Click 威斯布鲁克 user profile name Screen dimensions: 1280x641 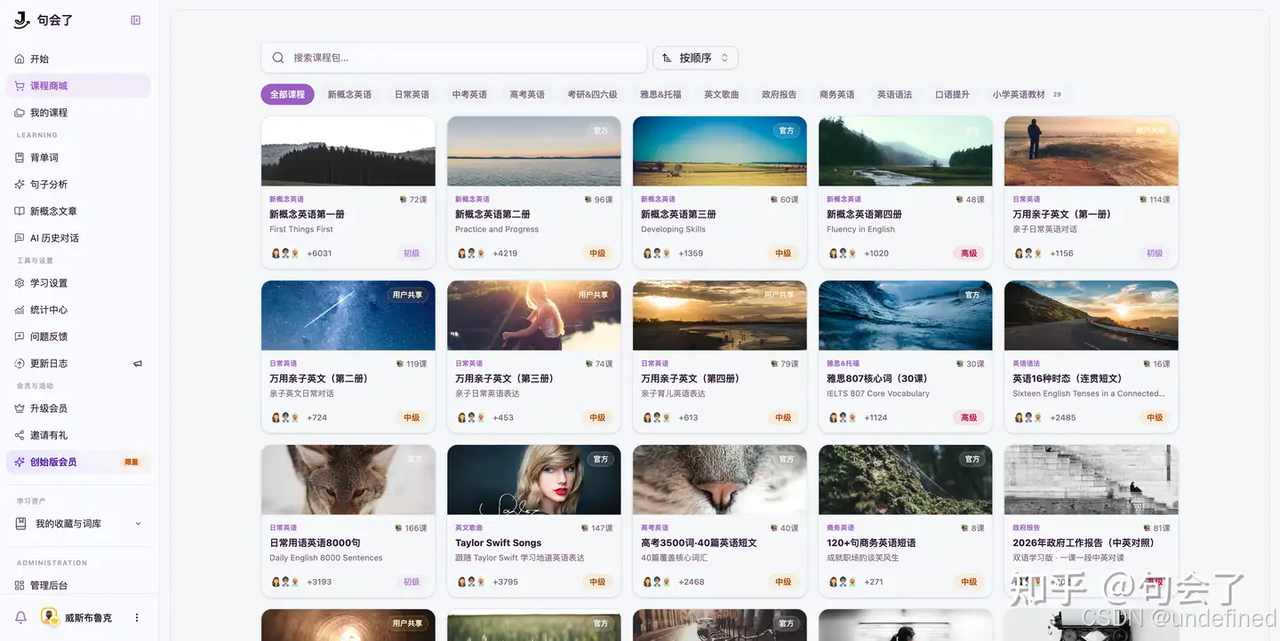(87, 617)
